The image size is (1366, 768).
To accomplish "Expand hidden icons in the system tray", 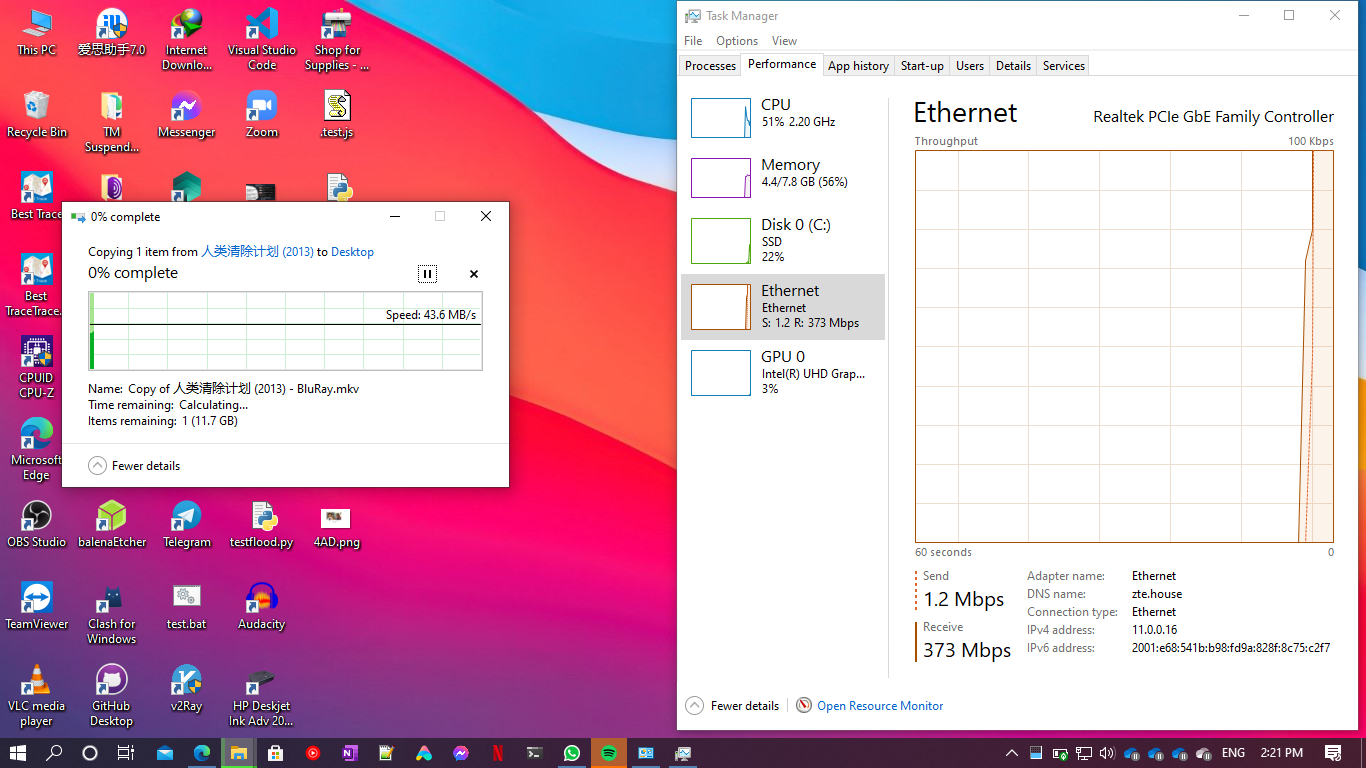I will (1011, 753).
